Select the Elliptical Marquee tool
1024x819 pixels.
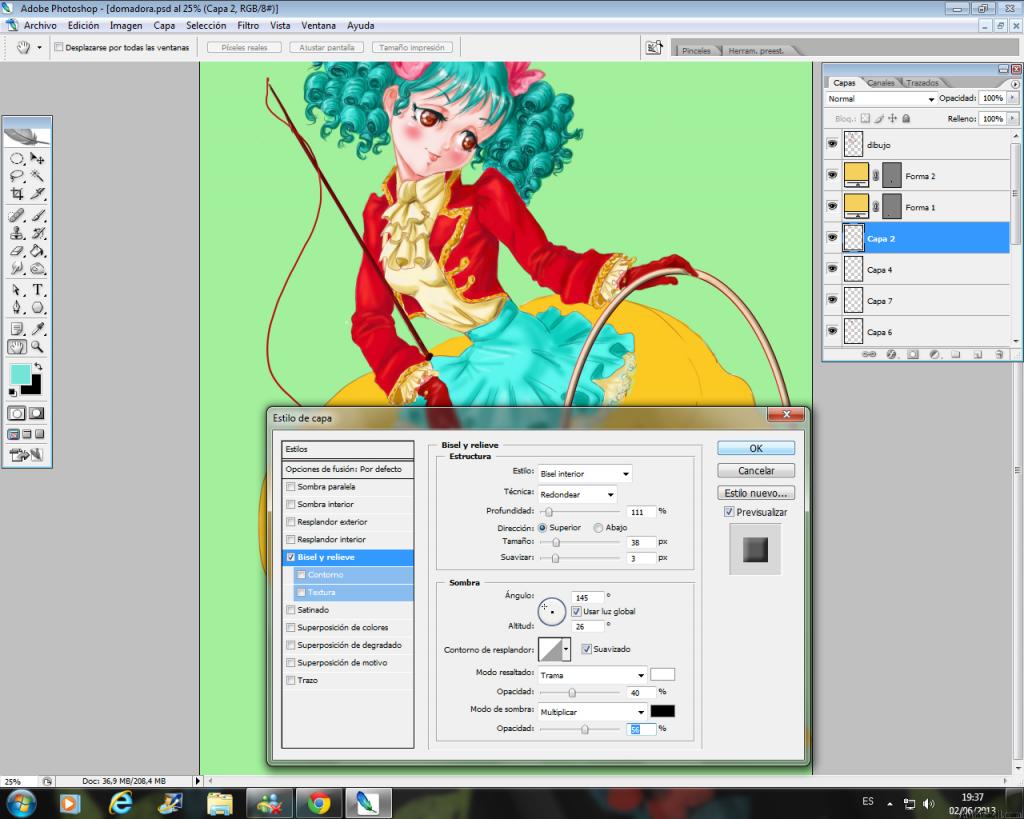pyautogui.click(x=17, y=159)
